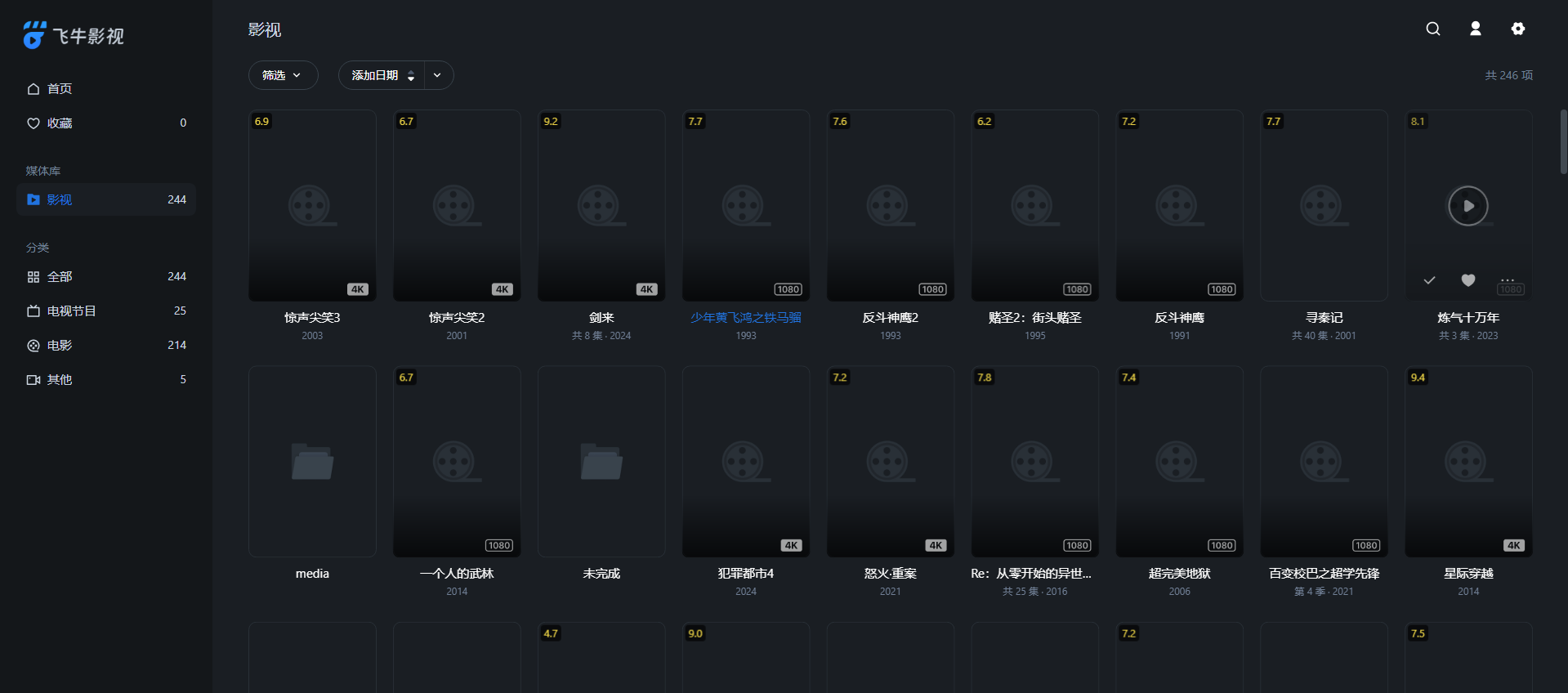Open 超完美地狱 poster
The width and height of the screenshot is (1568, 693).
point(1180,462)
